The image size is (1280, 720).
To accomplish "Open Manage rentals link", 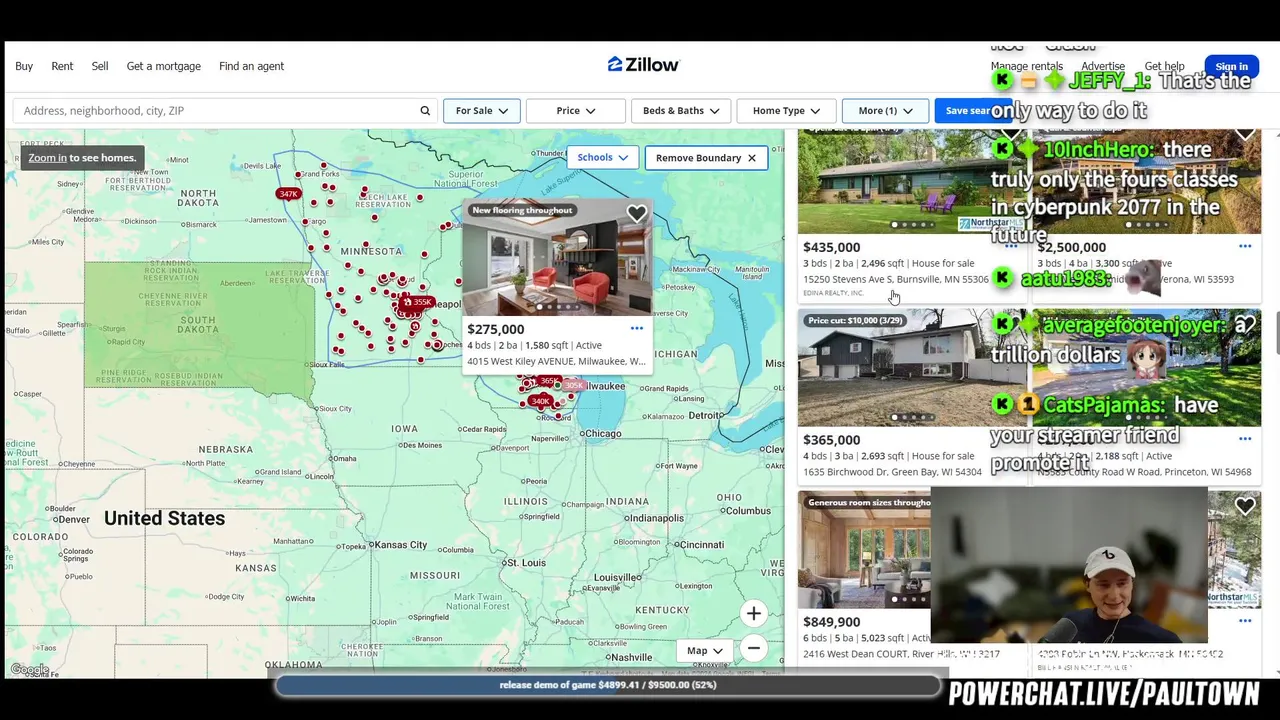I will click(1027, 66).
